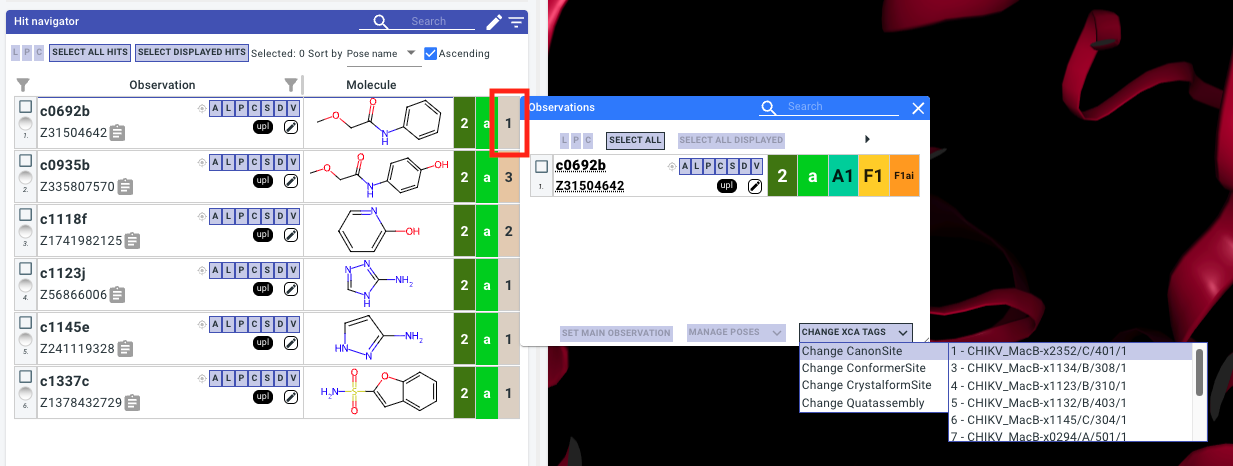Tick the checkbox for hit c0692b in Hit navigator

coord(25,106)
